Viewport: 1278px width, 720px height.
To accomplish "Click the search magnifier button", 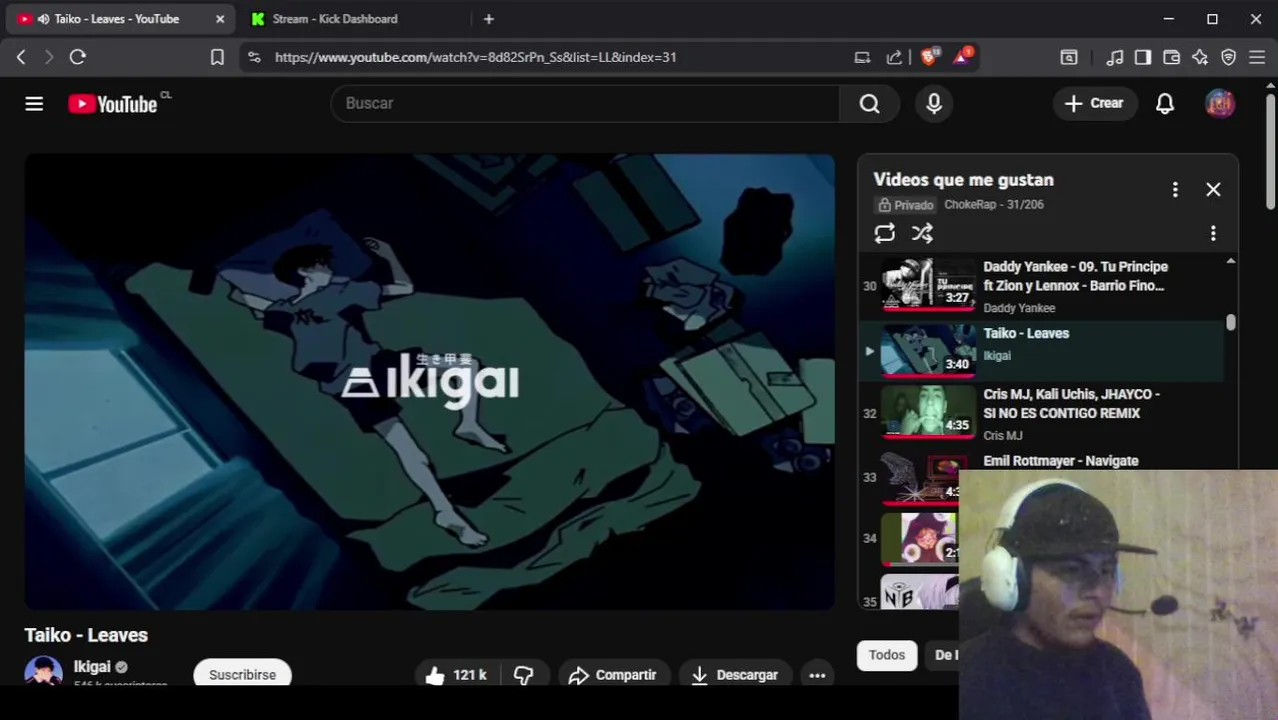I will [869, 103].
